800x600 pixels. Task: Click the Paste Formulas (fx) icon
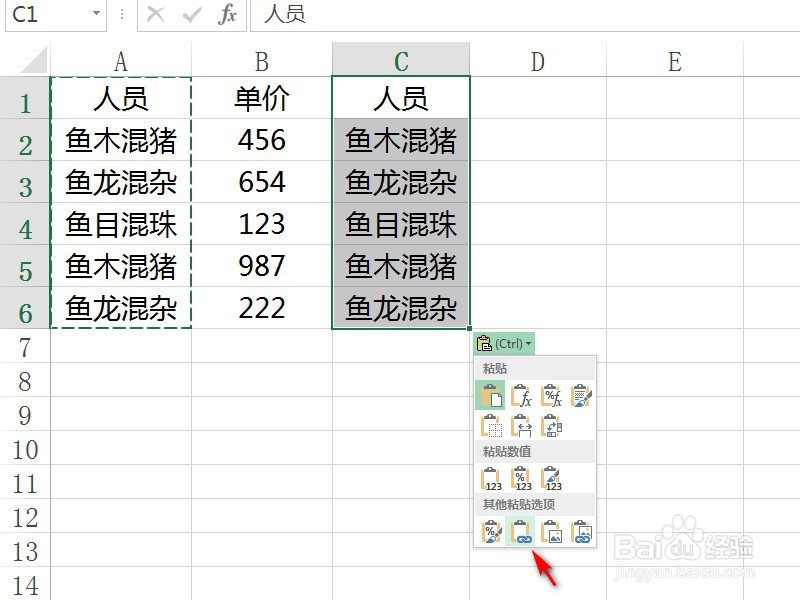[x=520, y=395]
